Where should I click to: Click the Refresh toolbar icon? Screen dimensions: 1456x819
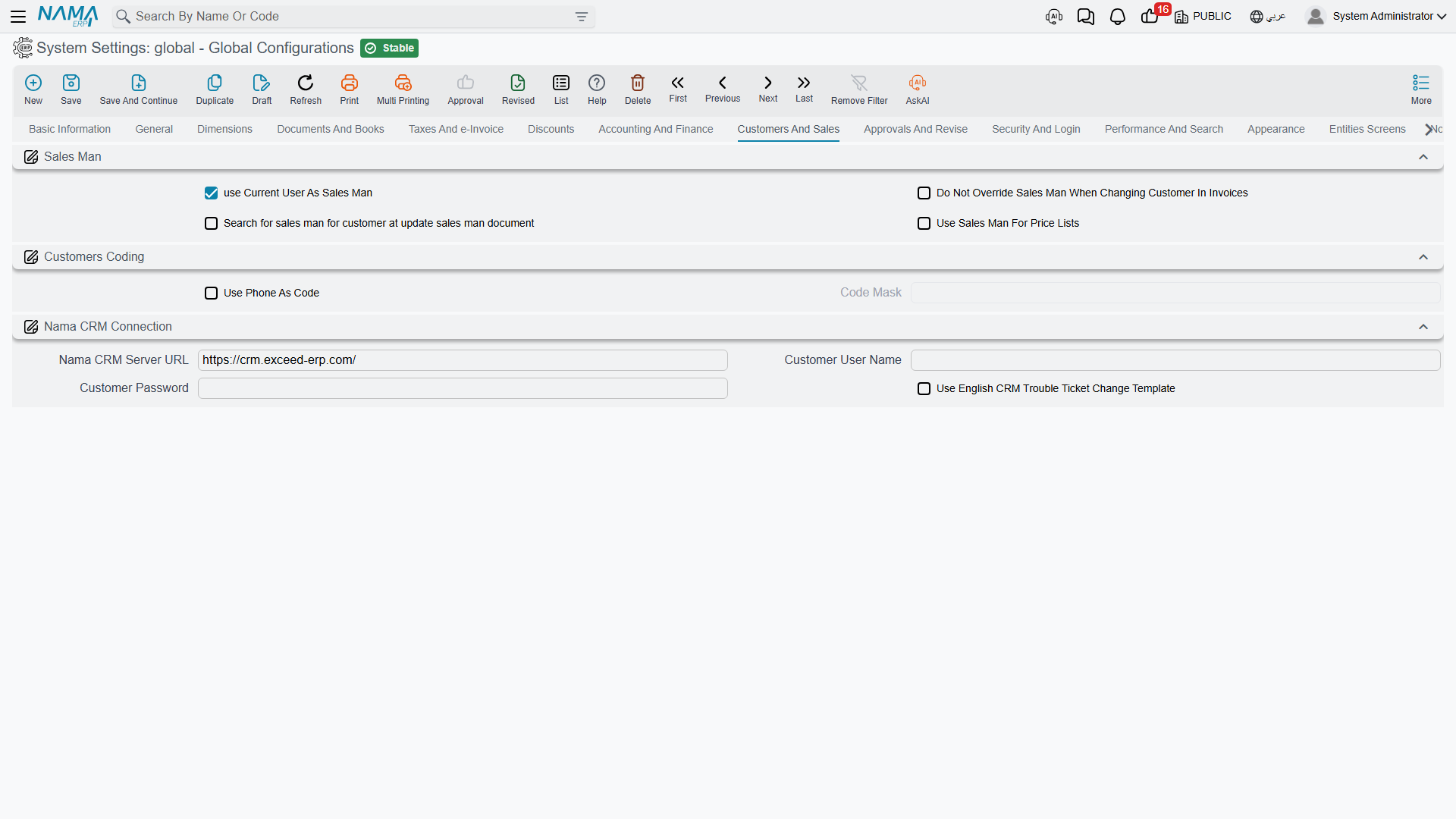(306, 83)
